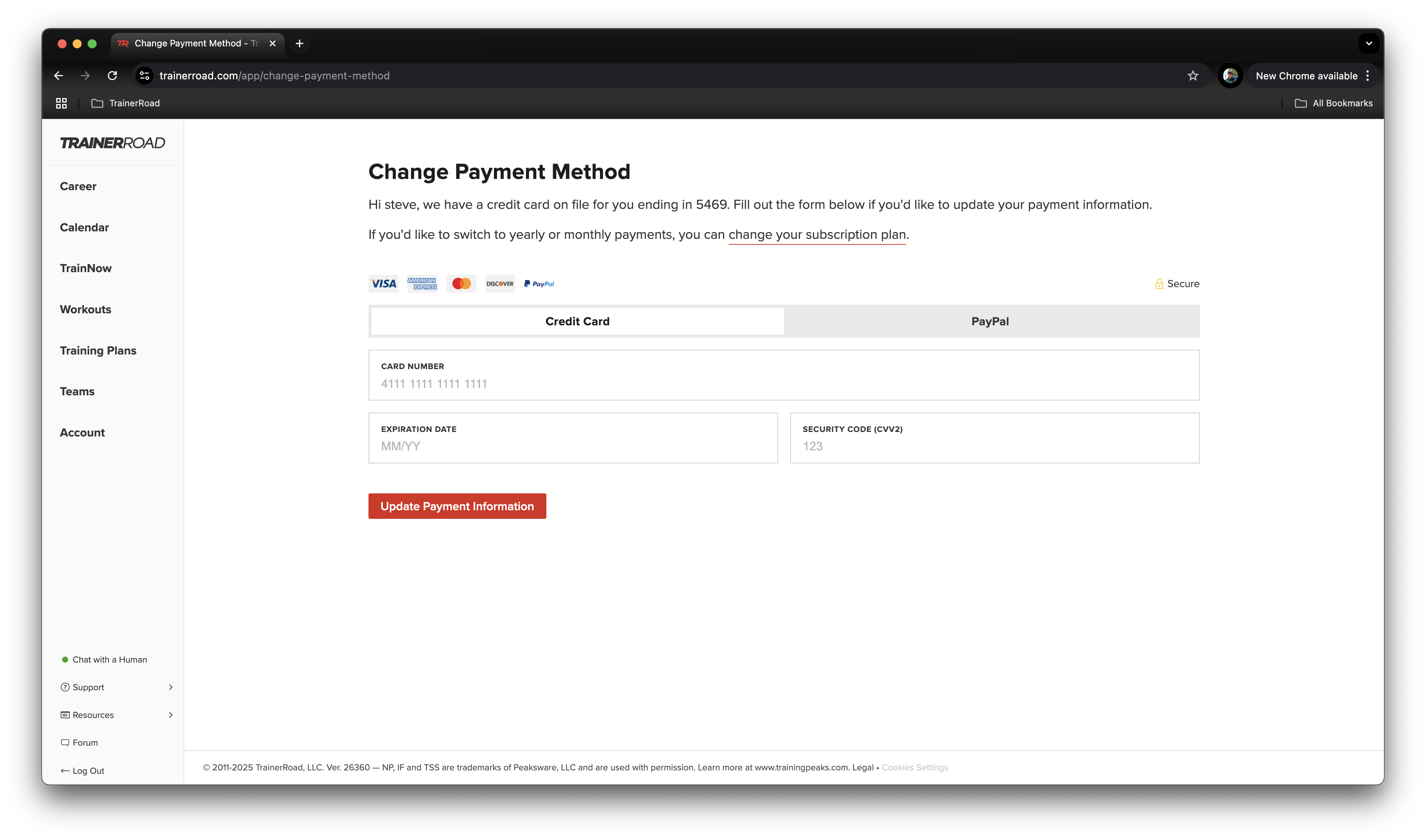Screen dimensions: 1426x840
Task: Click the Mastercard logo
Action: tap(461, 284)
